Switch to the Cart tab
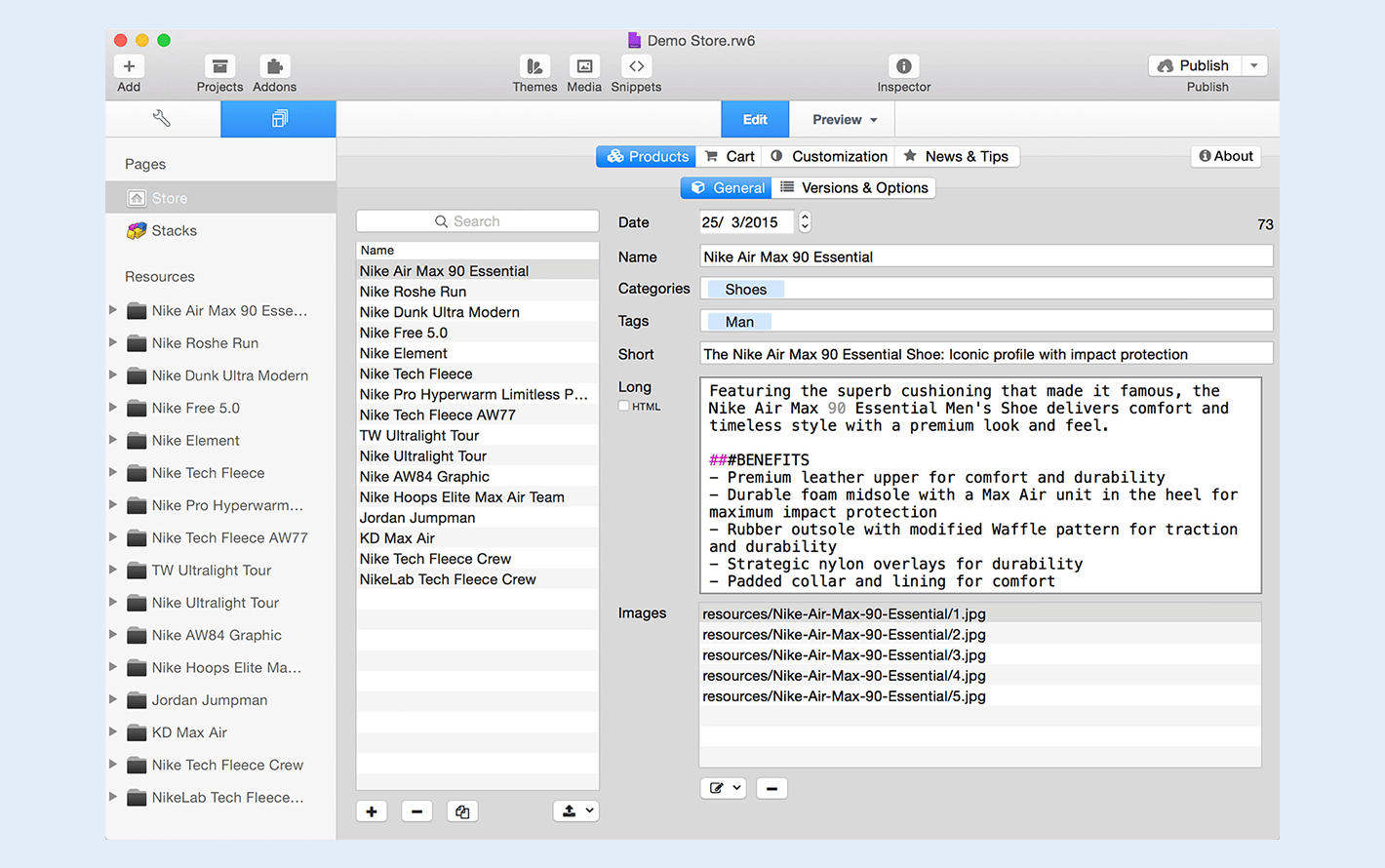Viewport: 1385px width, 868px height. pos(730,156)
